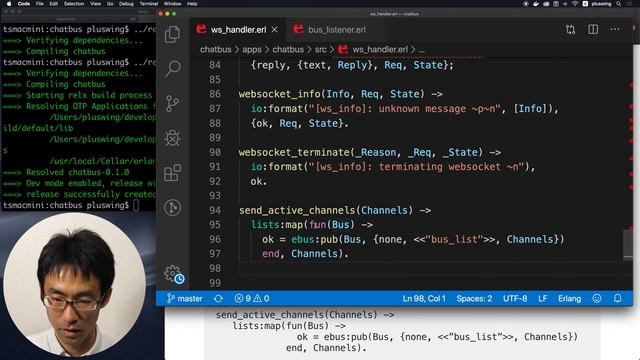
Task: Change file encoding via UTF-8
Action: click(x=515, y=298)
